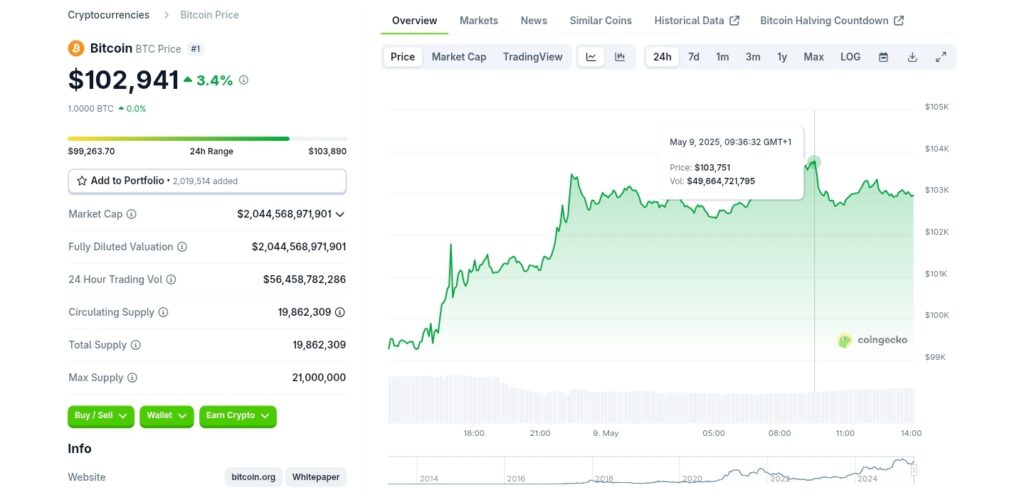The width and height of the screenshot is (1024, 490).
Task: Click the mini historical overview chart
Action: click(651, 470)
